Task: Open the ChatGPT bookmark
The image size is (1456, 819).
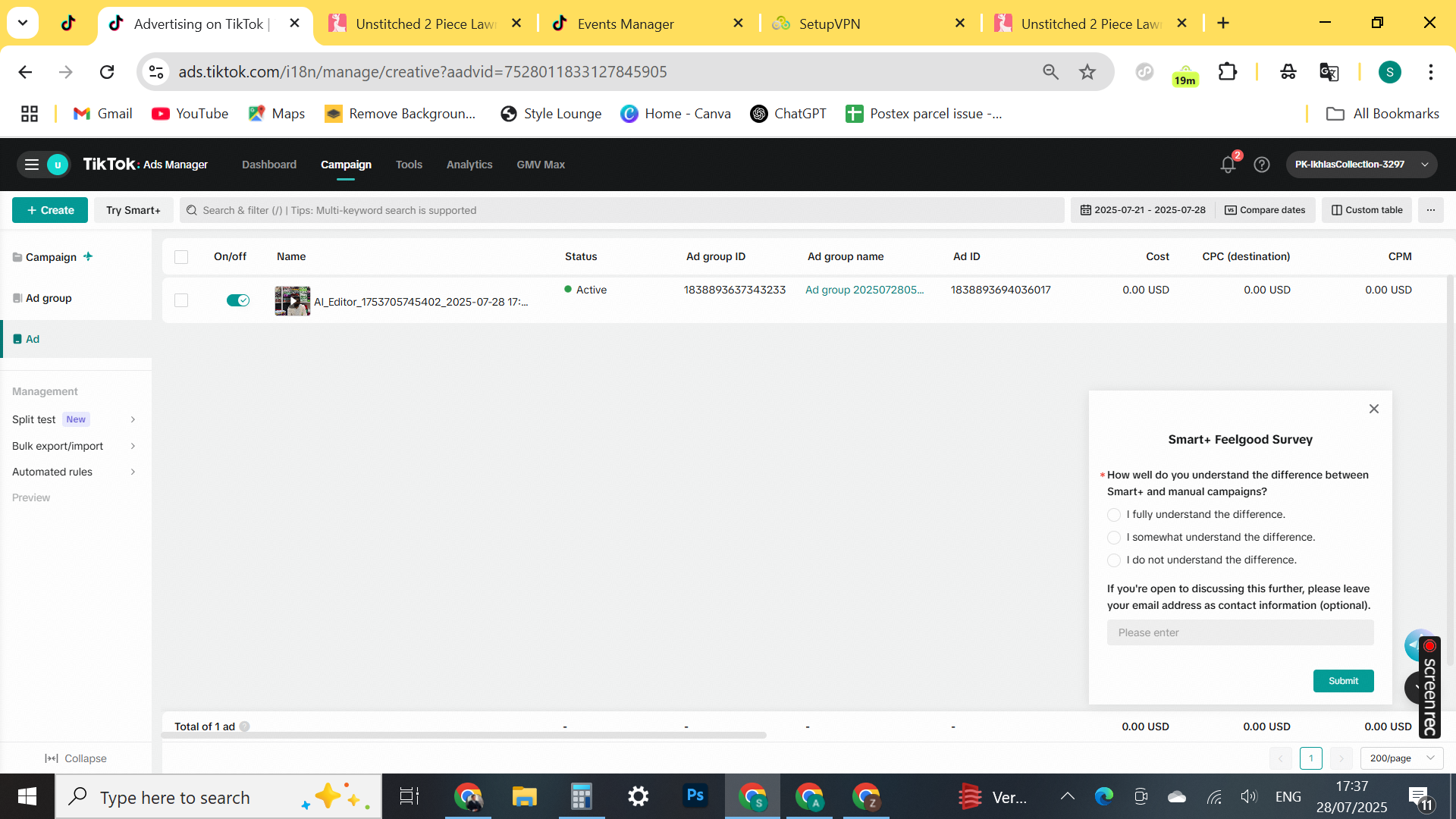Action: [x=789, y=114]
